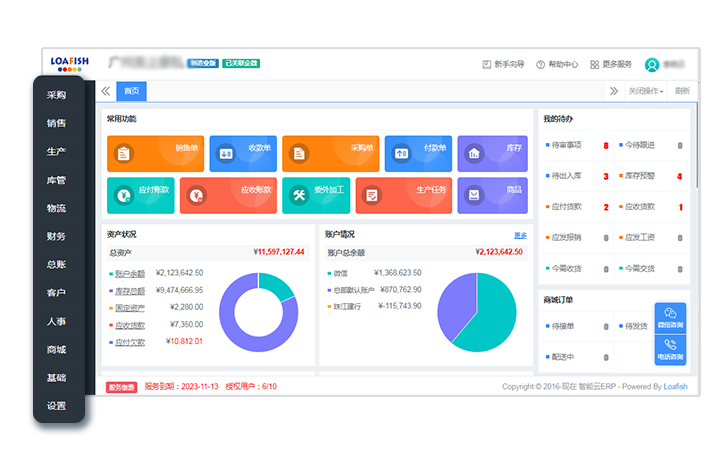Expand the 关闭操作 dropdown
The image size is (728, 457).
(645, 91)
